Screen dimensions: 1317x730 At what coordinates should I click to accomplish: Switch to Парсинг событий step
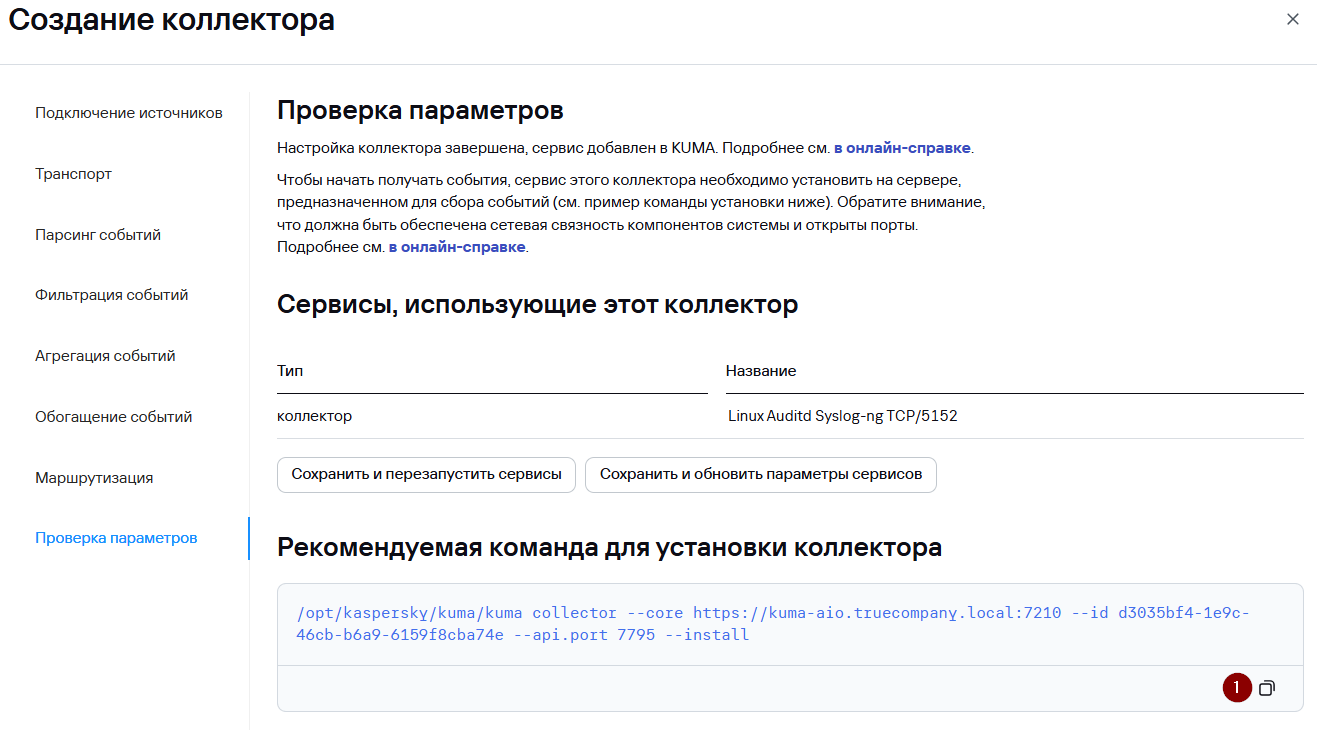[x=98, y=235]
